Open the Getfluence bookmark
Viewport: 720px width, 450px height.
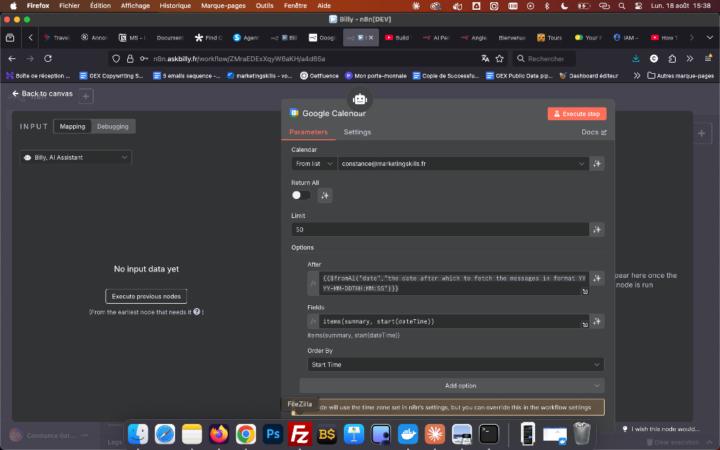click(319, 76)
